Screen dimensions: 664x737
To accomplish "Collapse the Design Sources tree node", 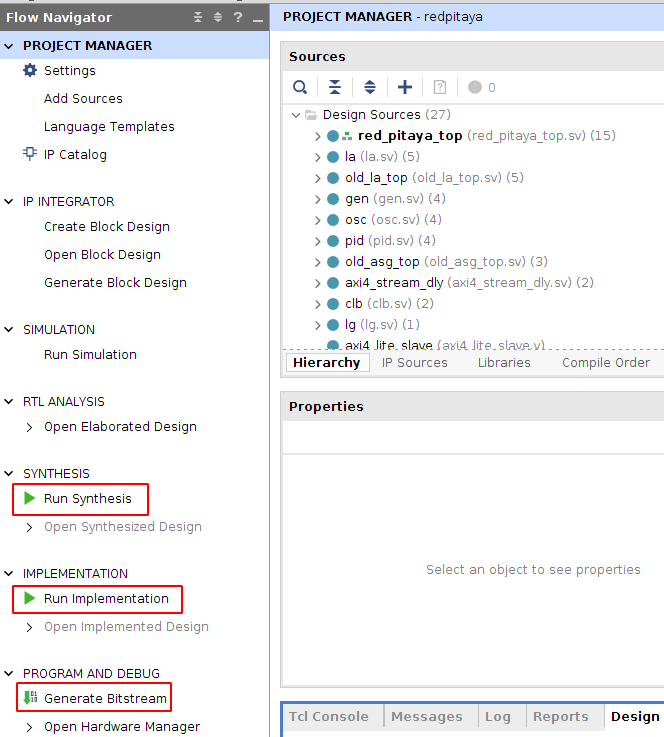I will point(296,115).
